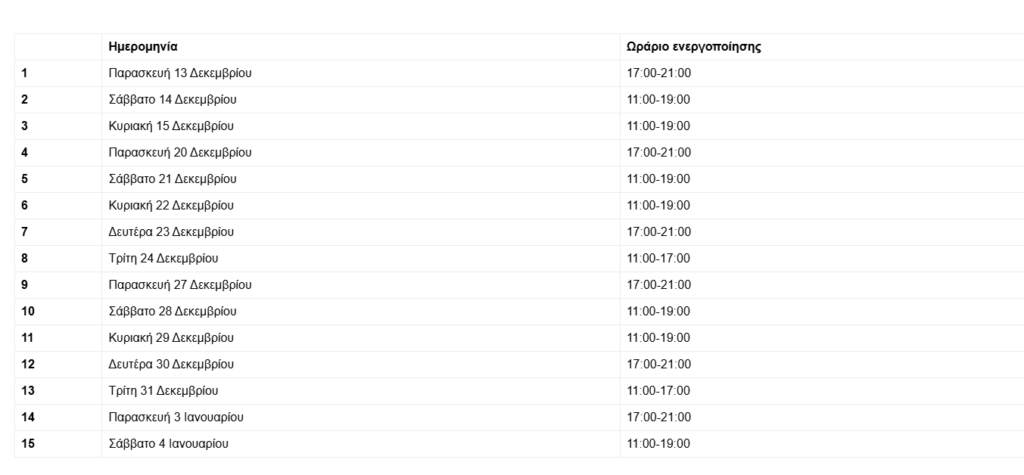Select the Παρασκευή 13 Δεκεμβρίου cell

tap(180, 73)
